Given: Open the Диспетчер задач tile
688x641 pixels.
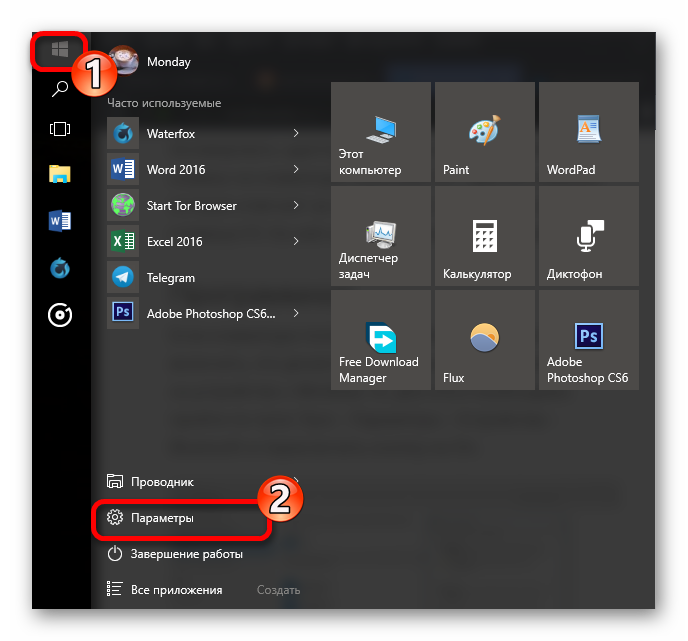Looking at the screenshot, I should click(381, 236).
